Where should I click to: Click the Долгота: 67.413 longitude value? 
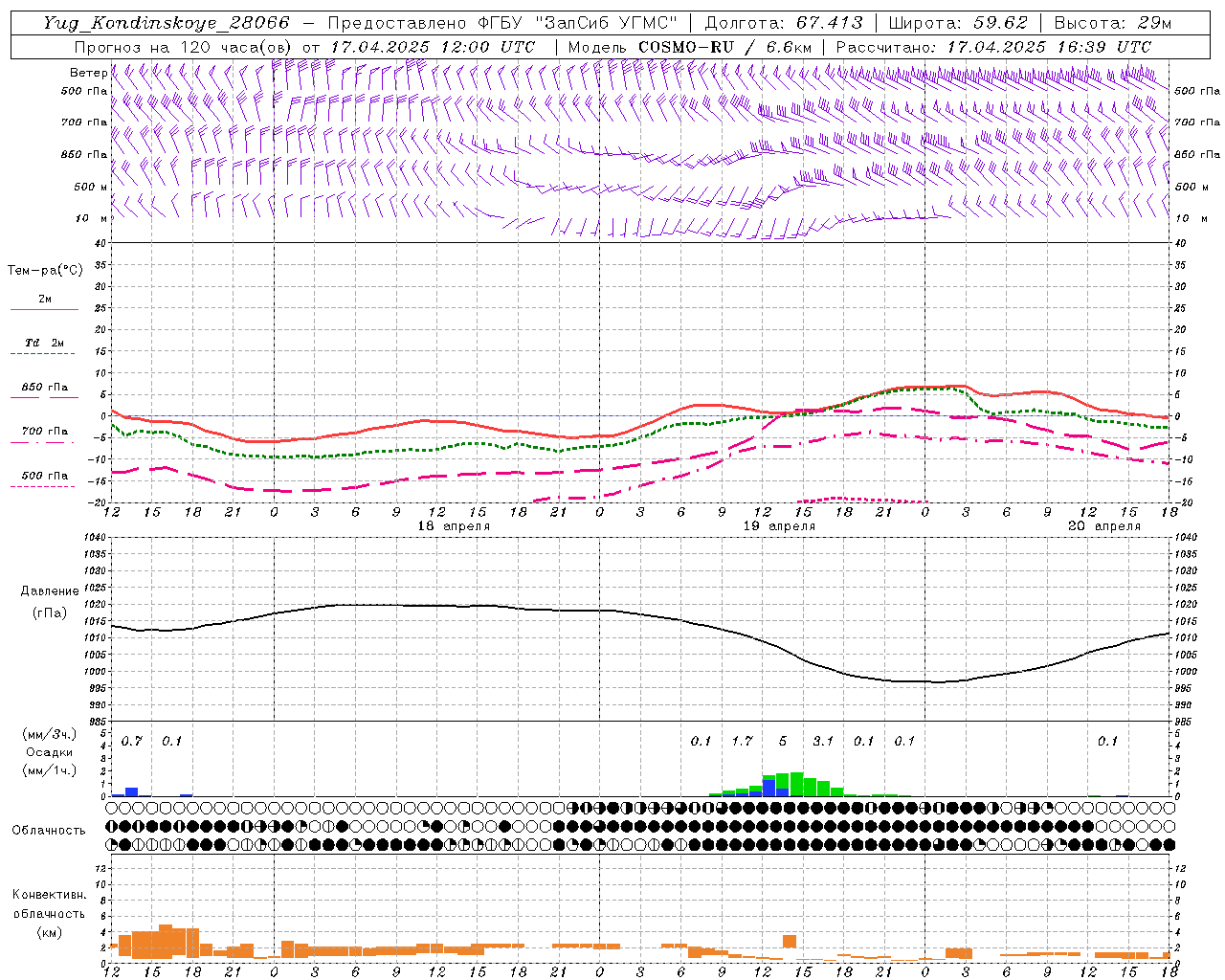pos(784,23)
